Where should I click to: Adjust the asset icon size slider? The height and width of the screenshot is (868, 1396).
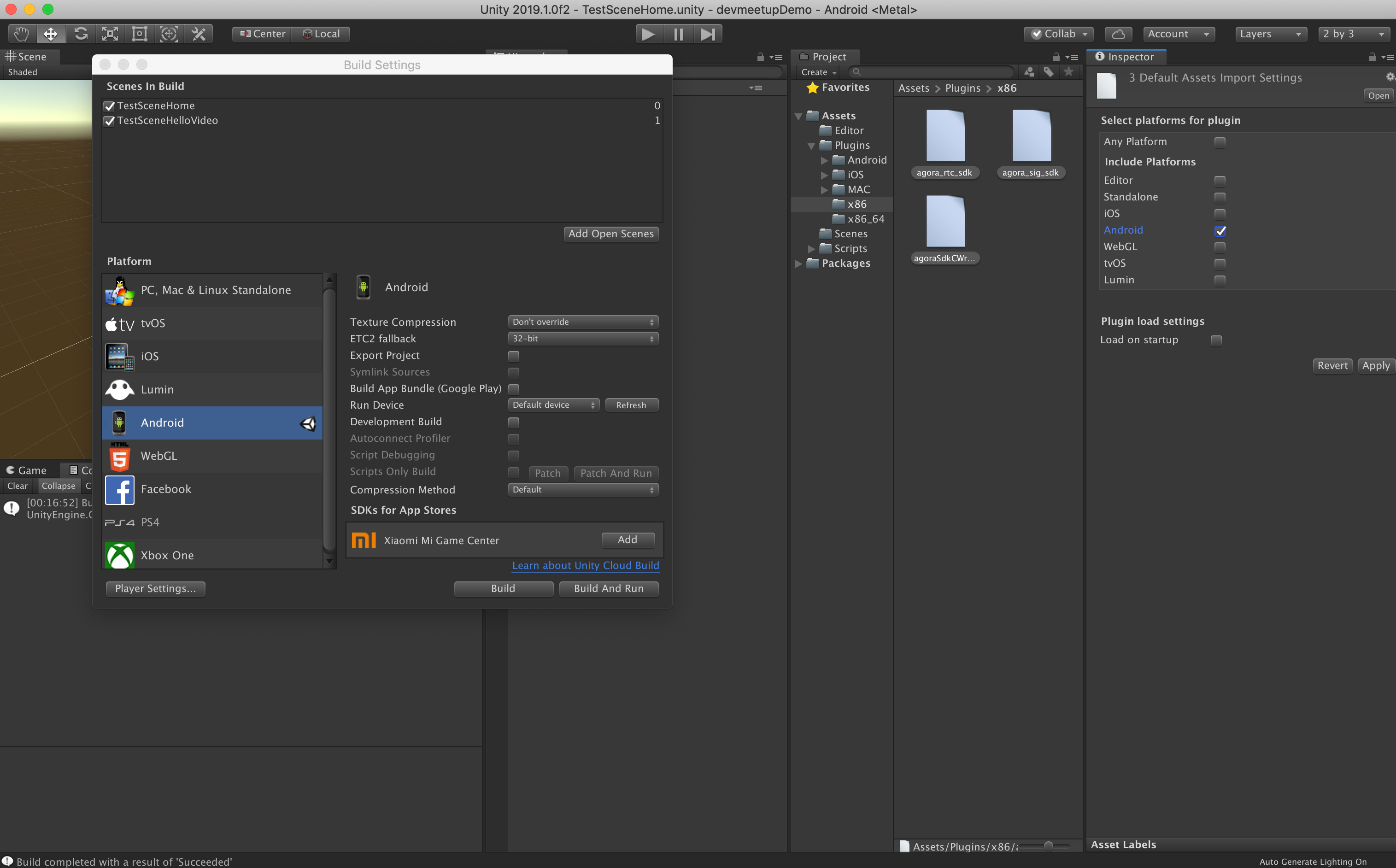pyautogui.click(x=1048, y=845)
